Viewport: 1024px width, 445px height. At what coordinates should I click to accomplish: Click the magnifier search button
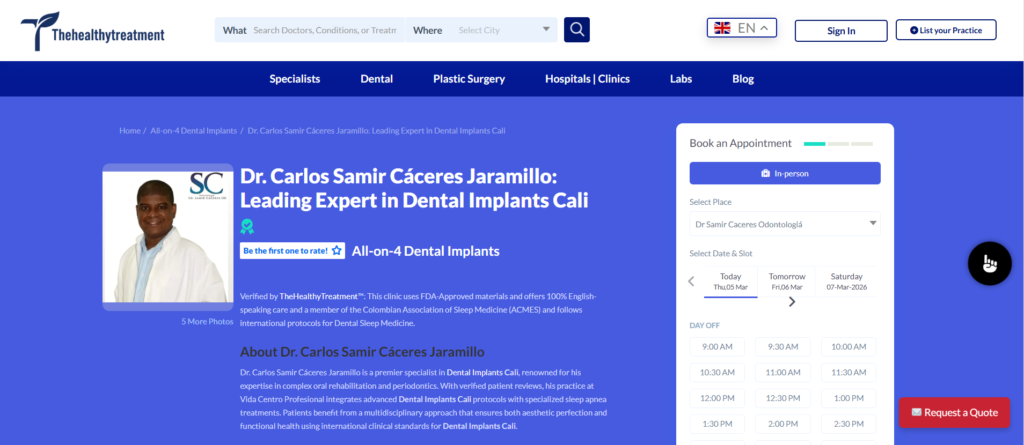[x=577, y=29]
